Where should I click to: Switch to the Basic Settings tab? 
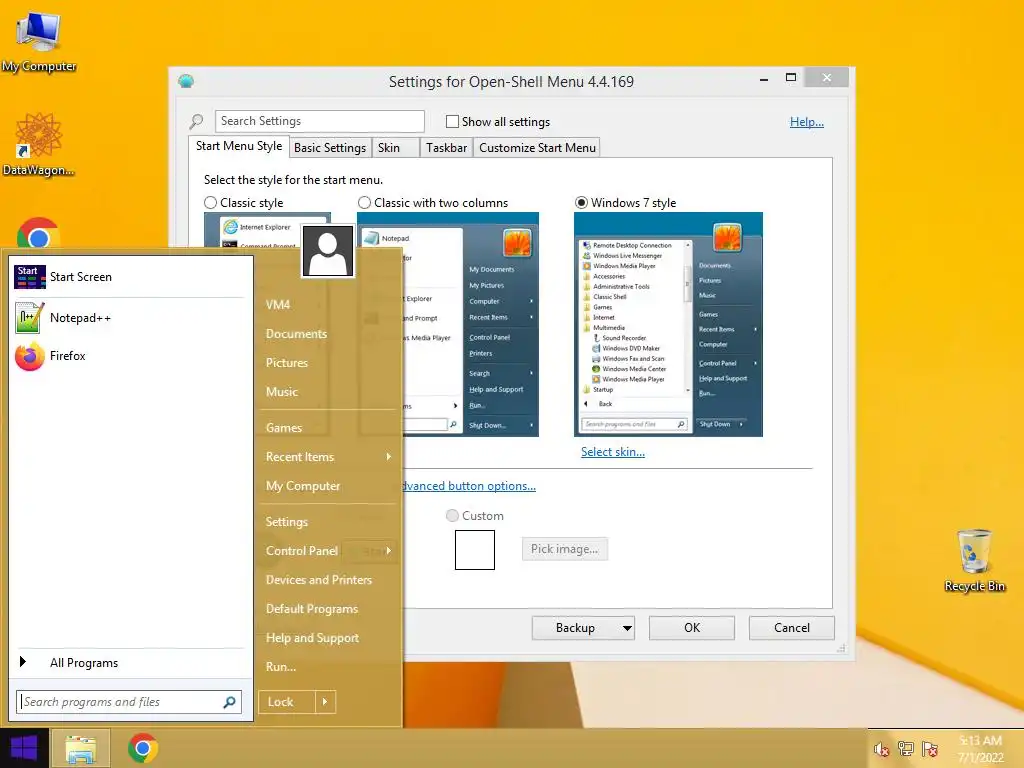330,148
